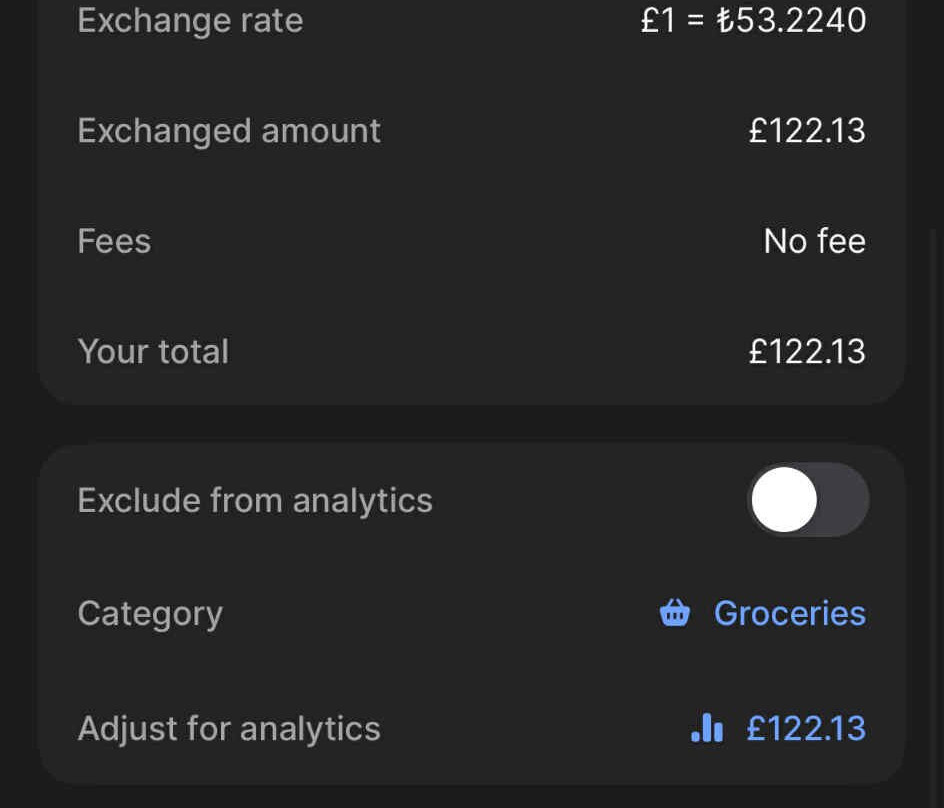The height and width of the screenshot is (808, 944).
Task: Click the Category row label
Action: [150, 613]
